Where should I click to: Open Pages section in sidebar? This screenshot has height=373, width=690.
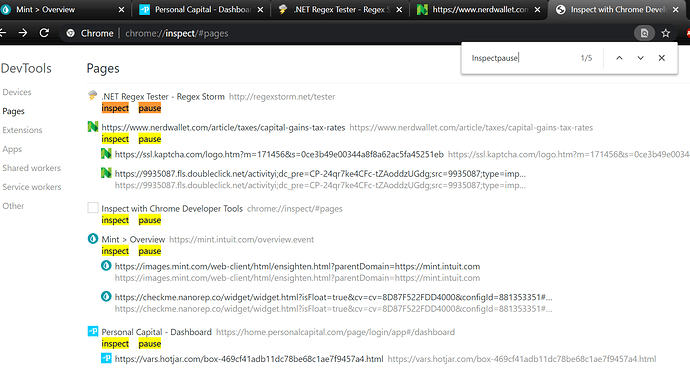pos(13,111)
